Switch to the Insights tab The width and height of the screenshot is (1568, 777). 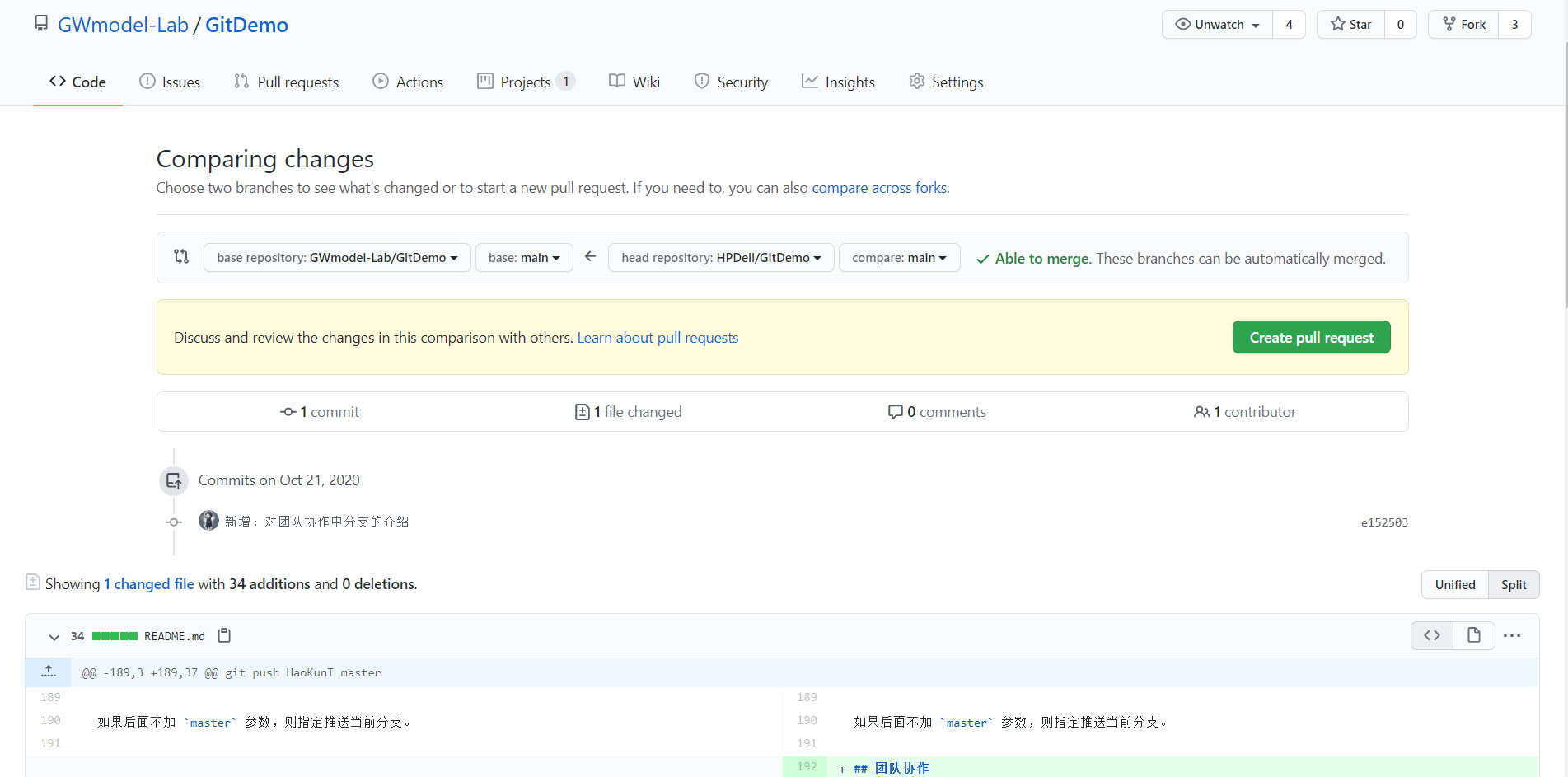click(x=838, y=82)
